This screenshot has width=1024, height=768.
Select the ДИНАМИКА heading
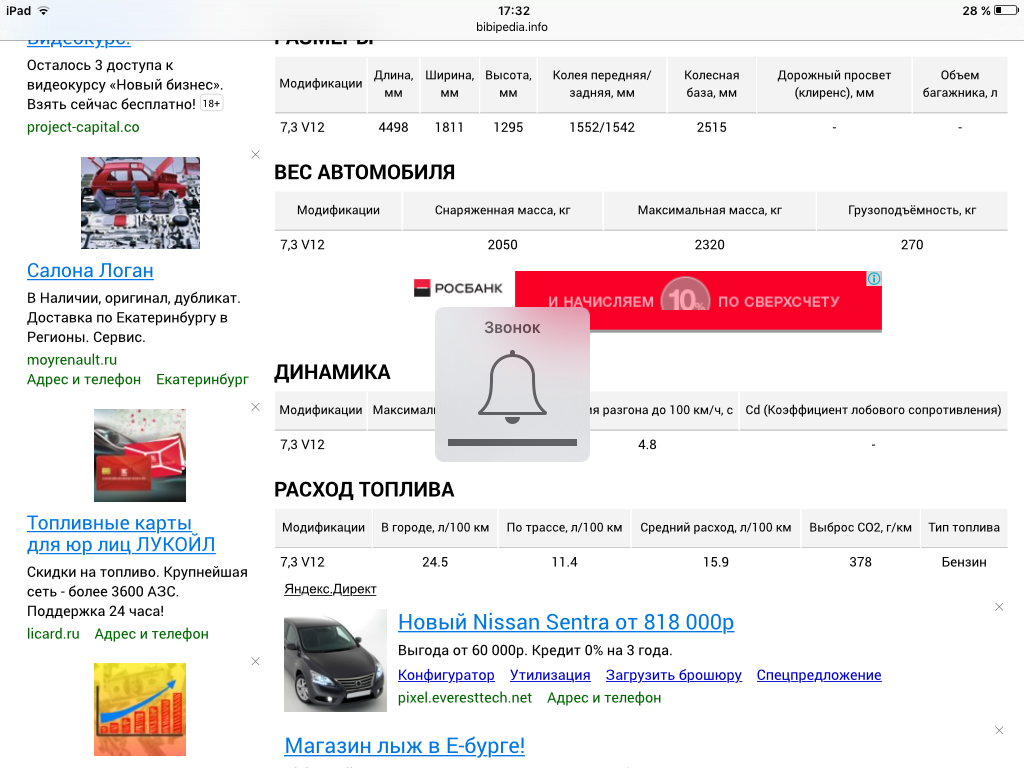[332, 372]
